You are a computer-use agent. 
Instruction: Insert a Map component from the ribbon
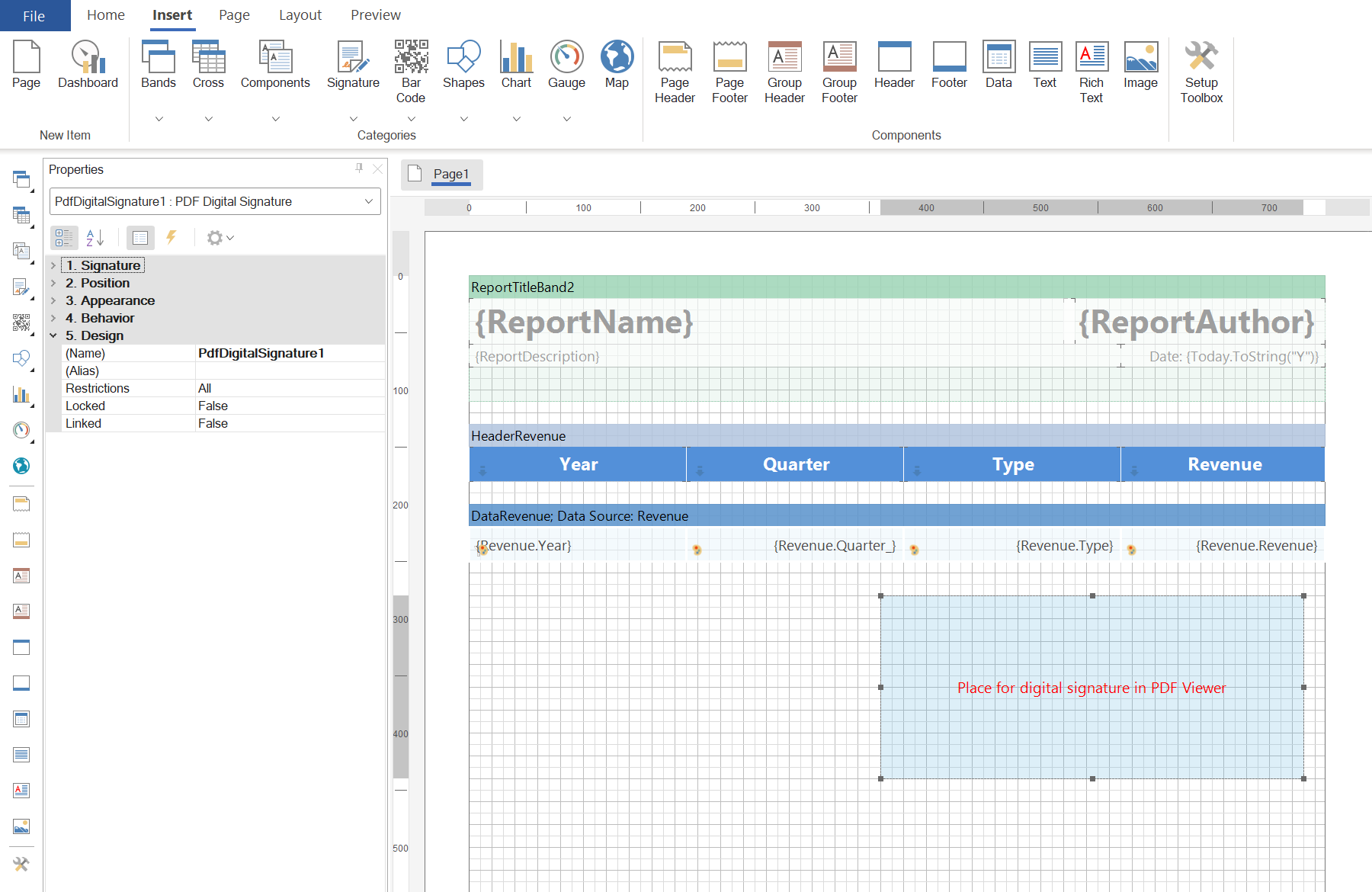[x=617, y=64]
